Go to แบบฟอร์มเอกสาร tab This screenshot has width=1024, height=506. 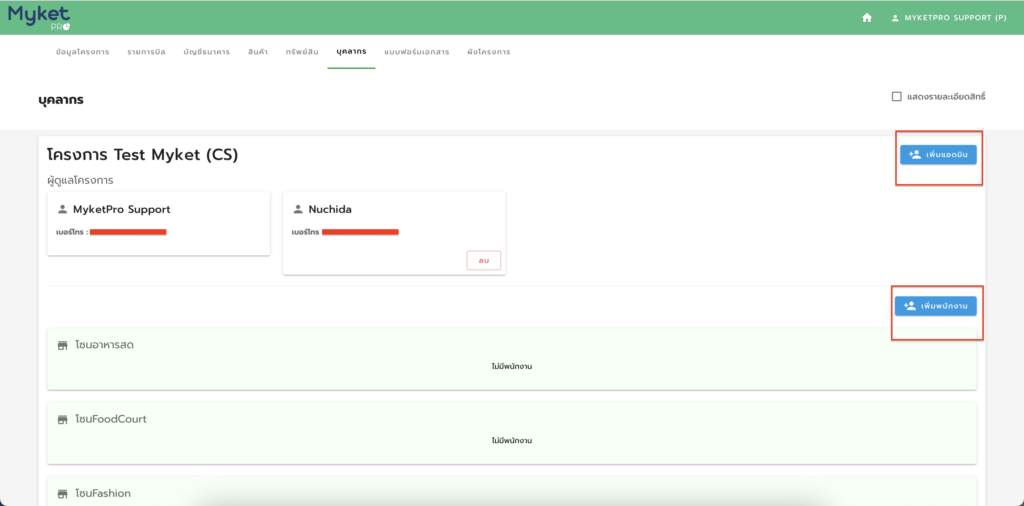[417, 52]
